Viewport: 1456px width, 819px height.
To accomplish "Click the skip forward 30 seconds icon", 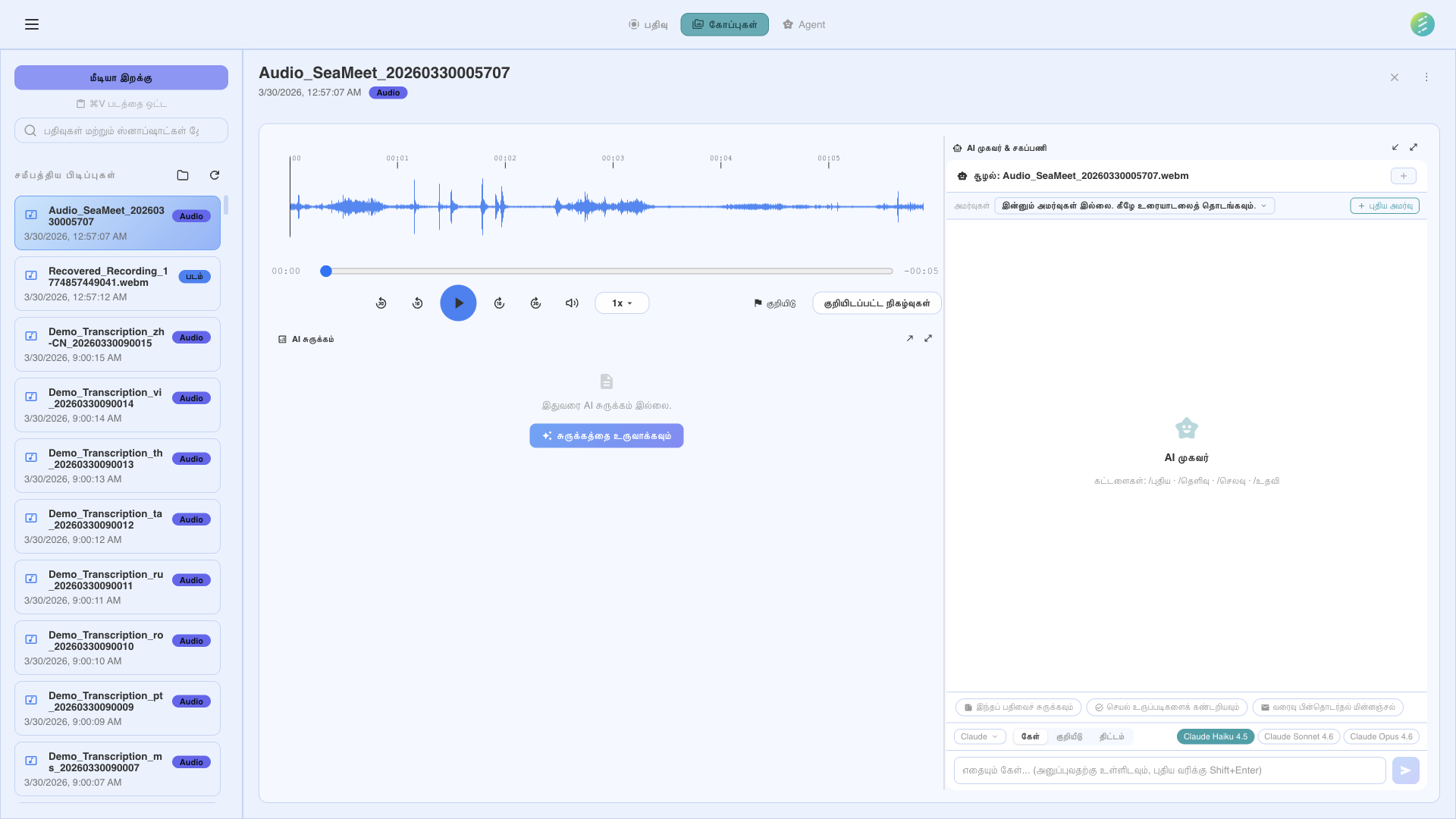I will [x=535, y=303].
